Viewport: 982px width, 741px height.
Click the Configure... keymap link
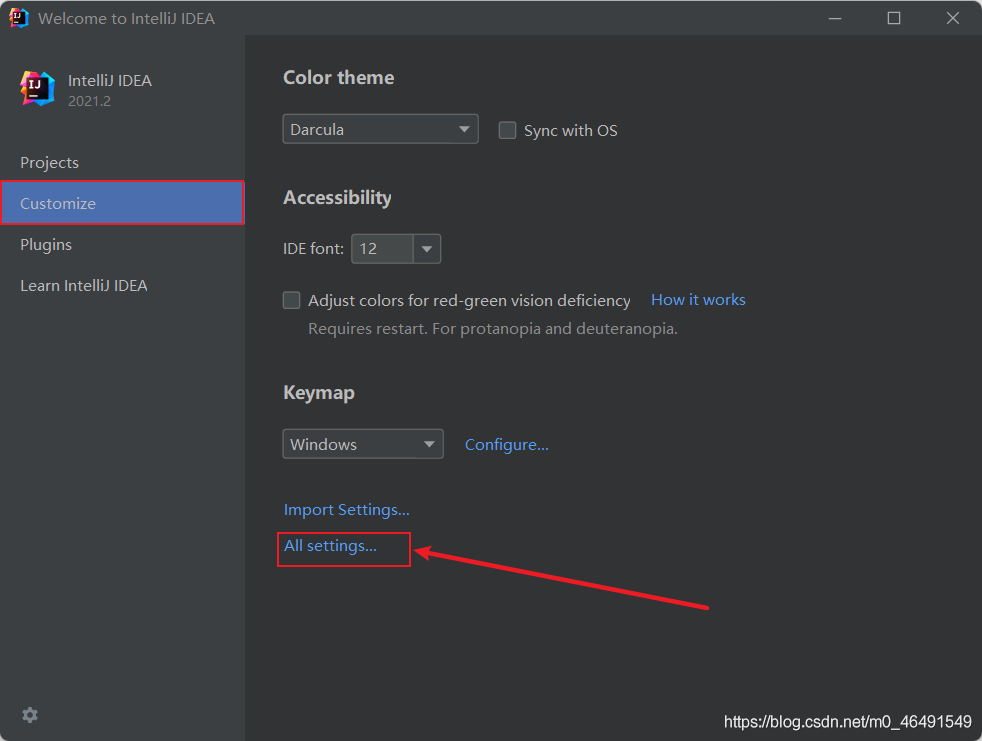tap(507, 444)
